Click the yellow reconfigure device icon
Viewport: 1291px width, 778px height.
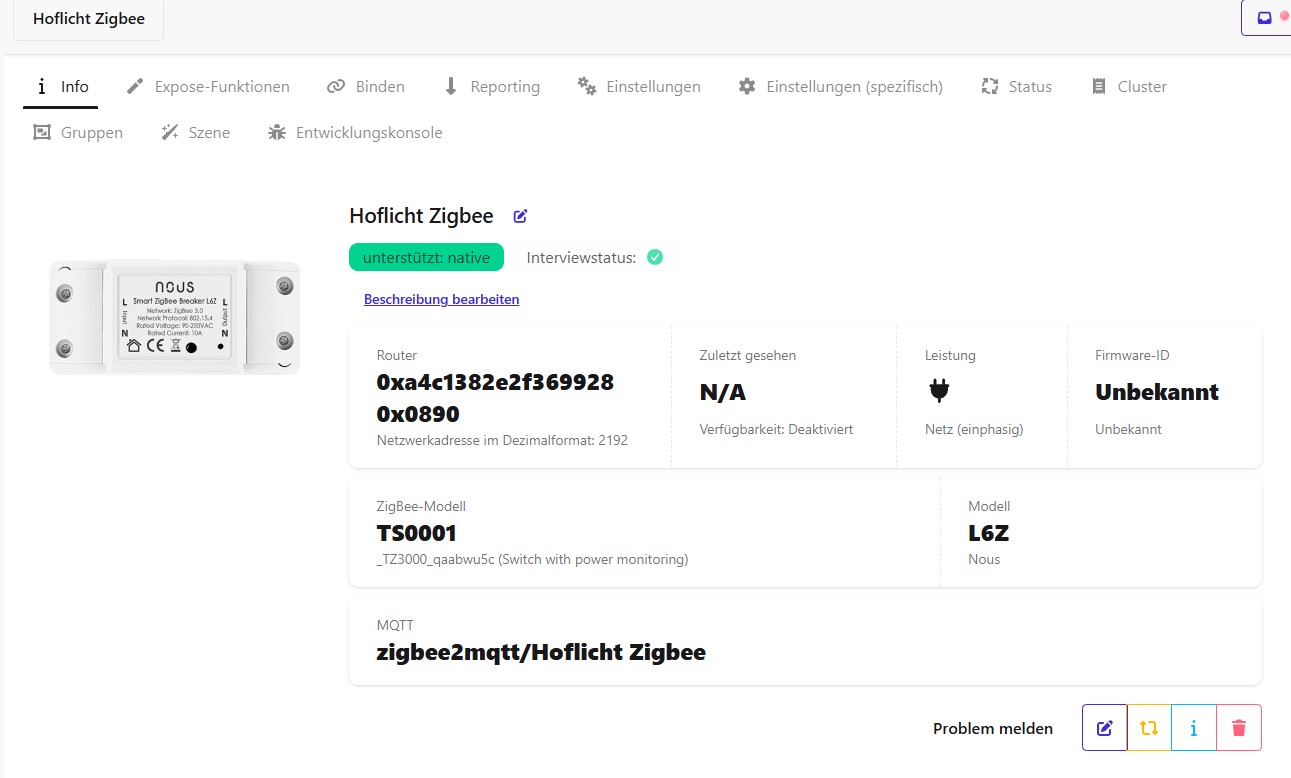[x=1149, y=728]
